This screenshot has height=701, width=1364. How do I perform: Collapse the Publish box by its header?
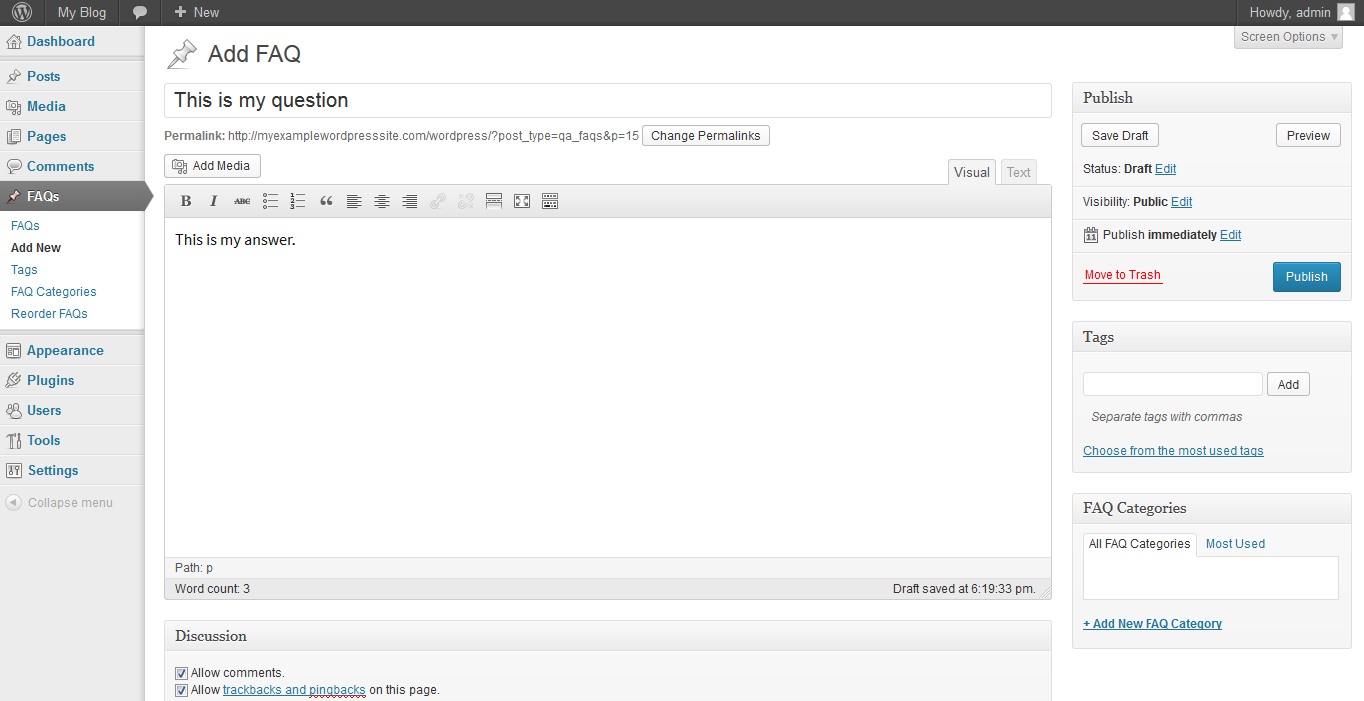click(1211, 98)
